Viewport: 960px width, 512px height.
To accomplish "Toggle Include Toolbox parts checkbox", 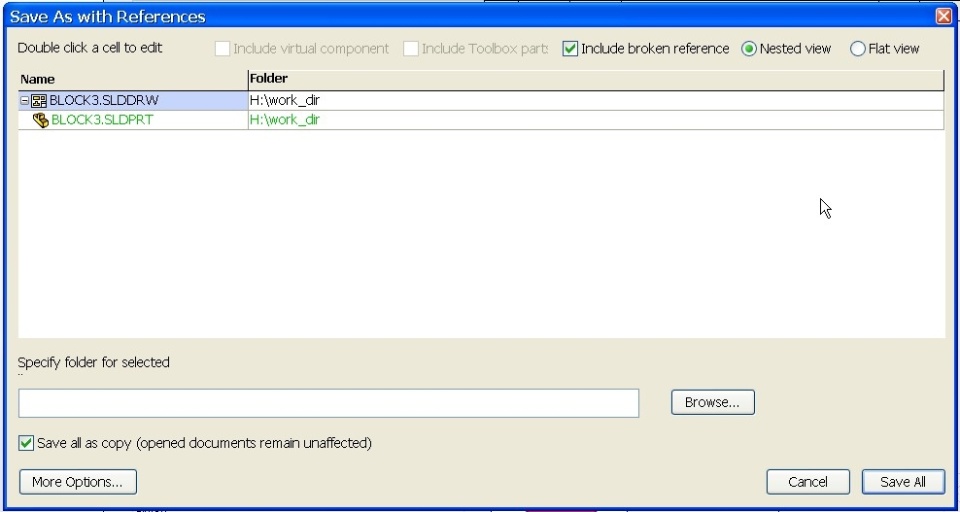I will click(x=410, y=49).
